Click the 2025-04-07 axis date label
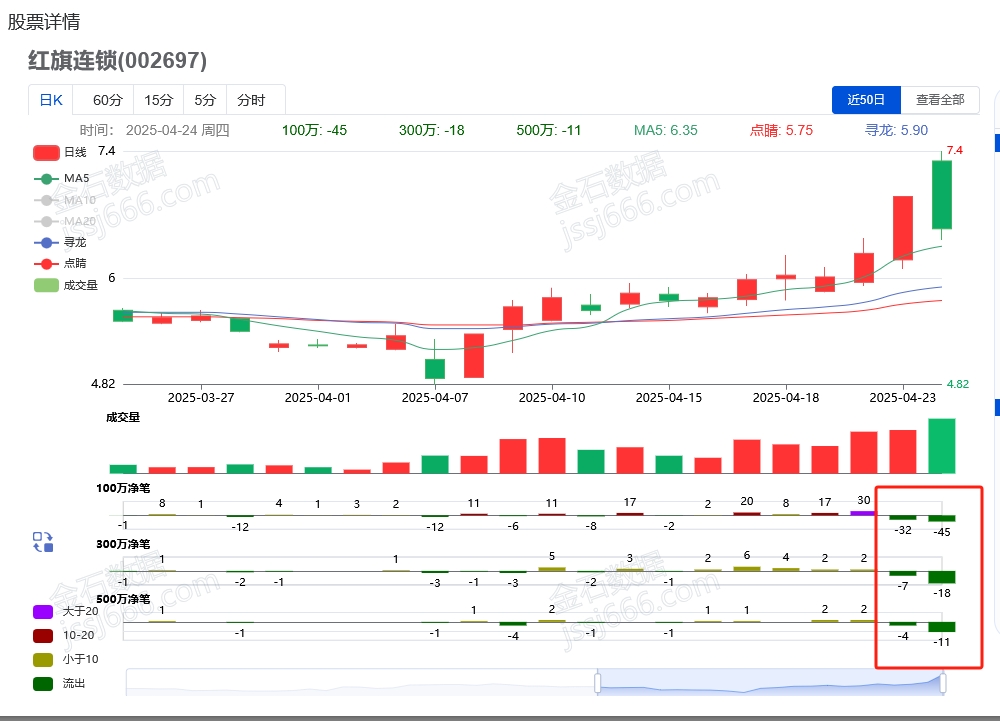Viewport: 1000px width, 721px height. pyautogui.click(x=435, y=397)
